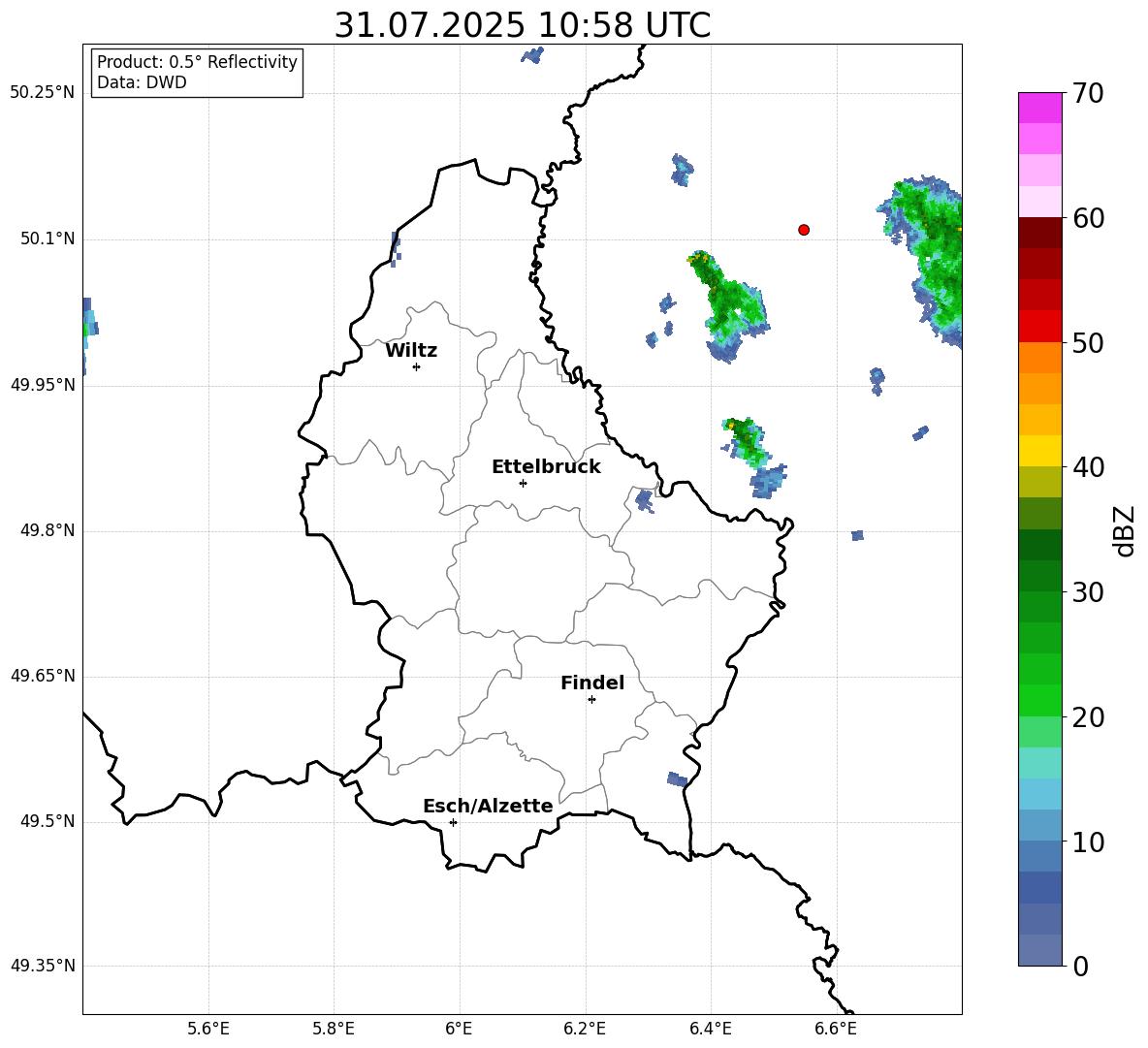Screen dimensions: 1148x1048
Task: Click the 60 colorbar tick label
Action: [x=1088, y=218]
